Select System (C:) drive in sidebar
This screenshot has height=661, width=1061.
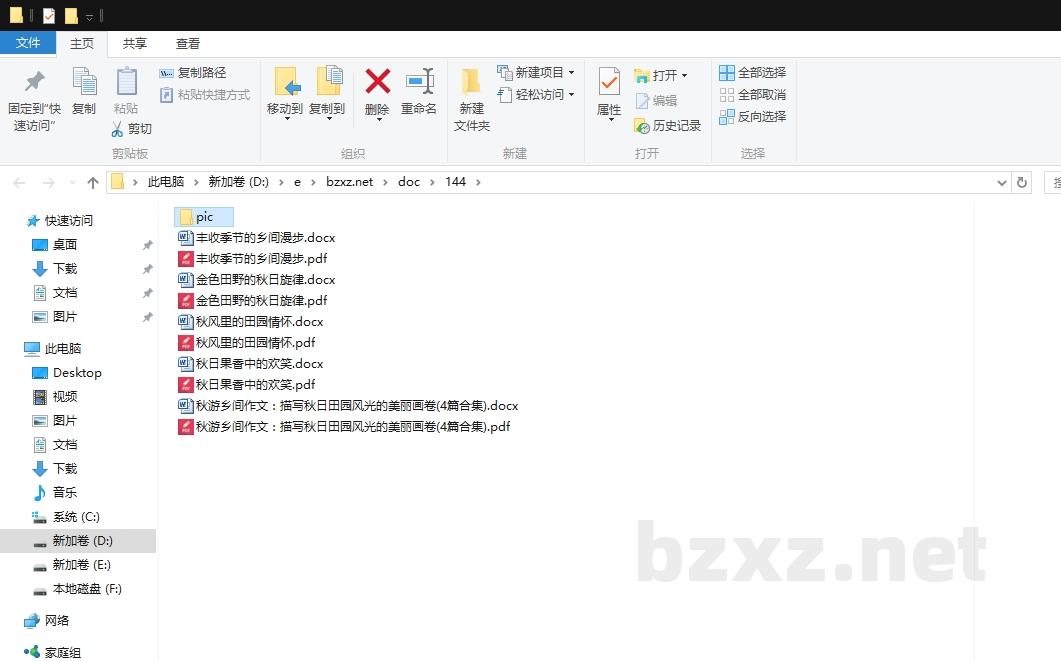tap(76, 517)
